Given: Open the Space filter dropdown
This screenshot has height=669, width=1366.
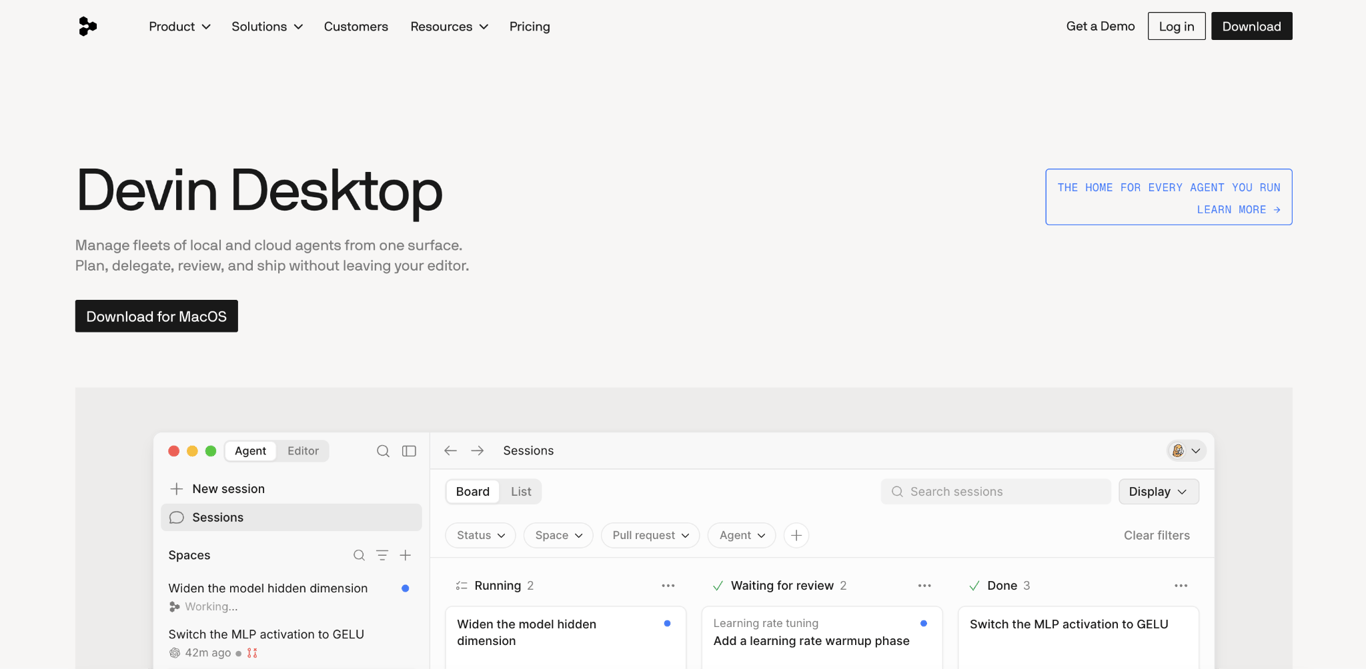Looking at the screenshot, I should (x=558, y=535).
